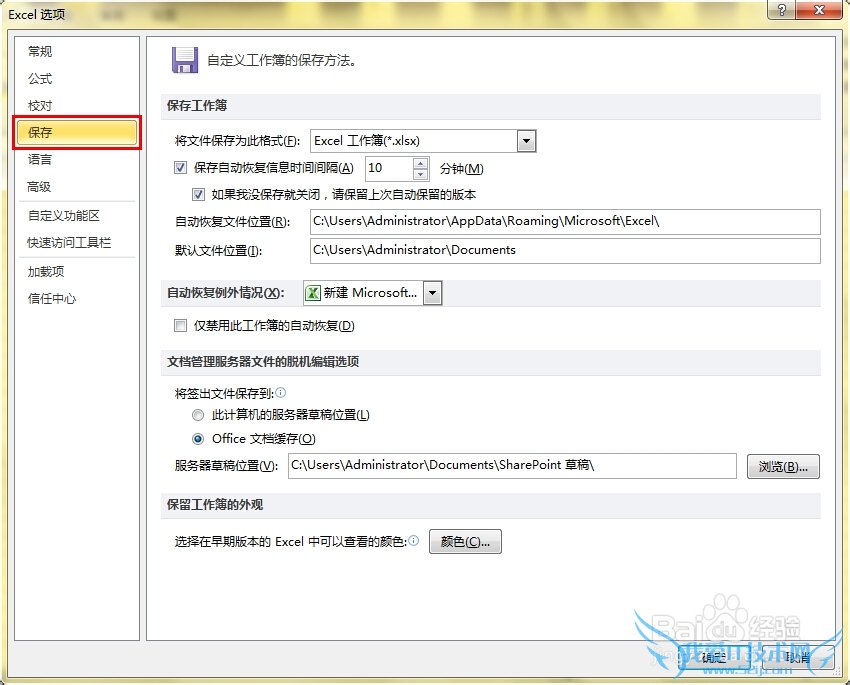Screen dimensions: 850x685
Task: Open the file format dropdown arrow
Action: [526, 141]
